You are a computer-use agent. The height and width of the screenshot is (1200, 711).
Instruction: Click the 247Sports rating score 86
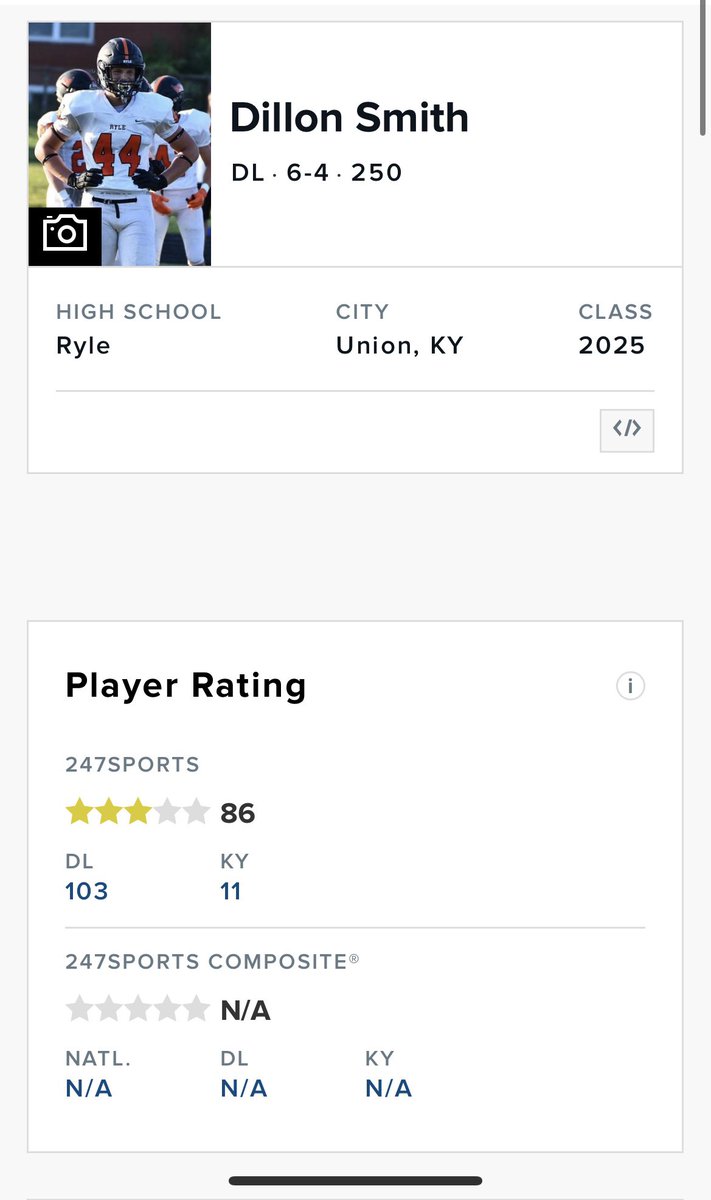[x=238, y=813]
